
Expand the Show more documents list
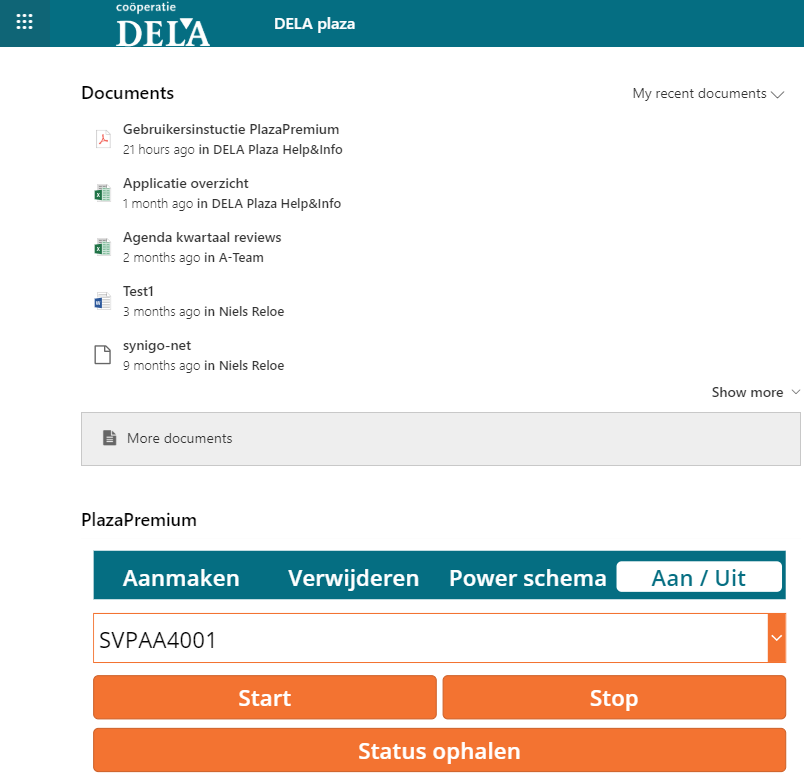click(755, 392)
